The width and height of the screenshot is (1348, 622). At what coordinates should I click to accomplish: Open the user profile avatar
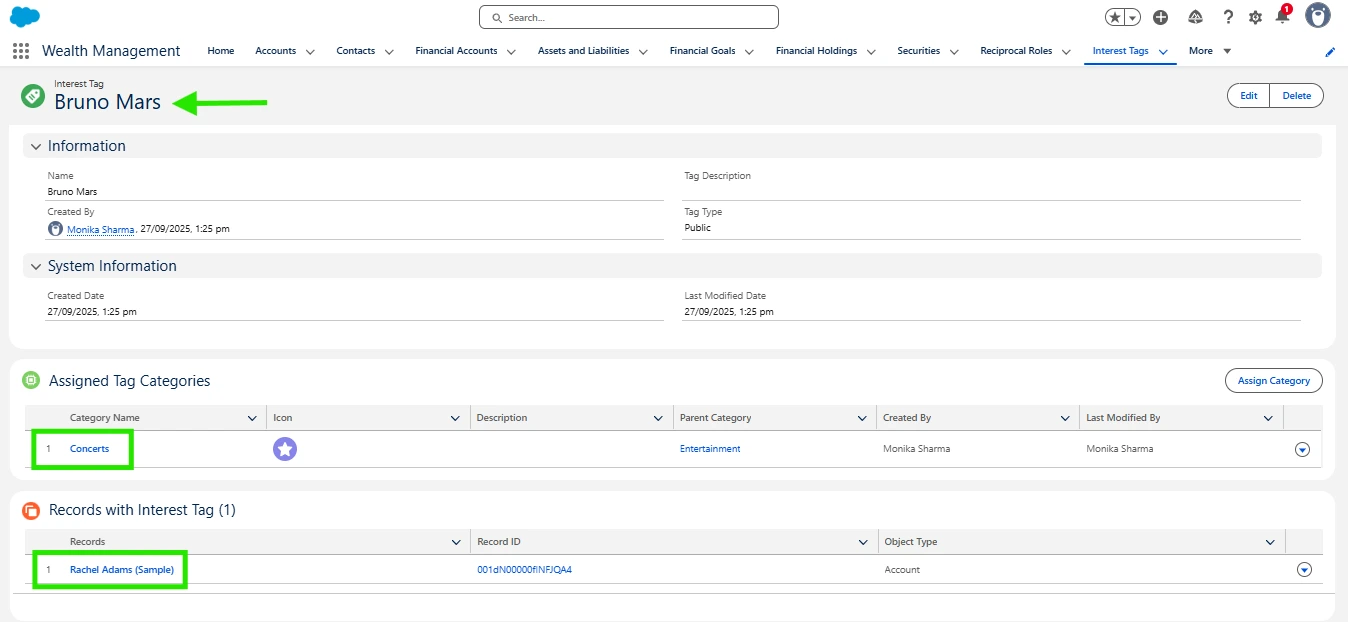coord(1318,16)
